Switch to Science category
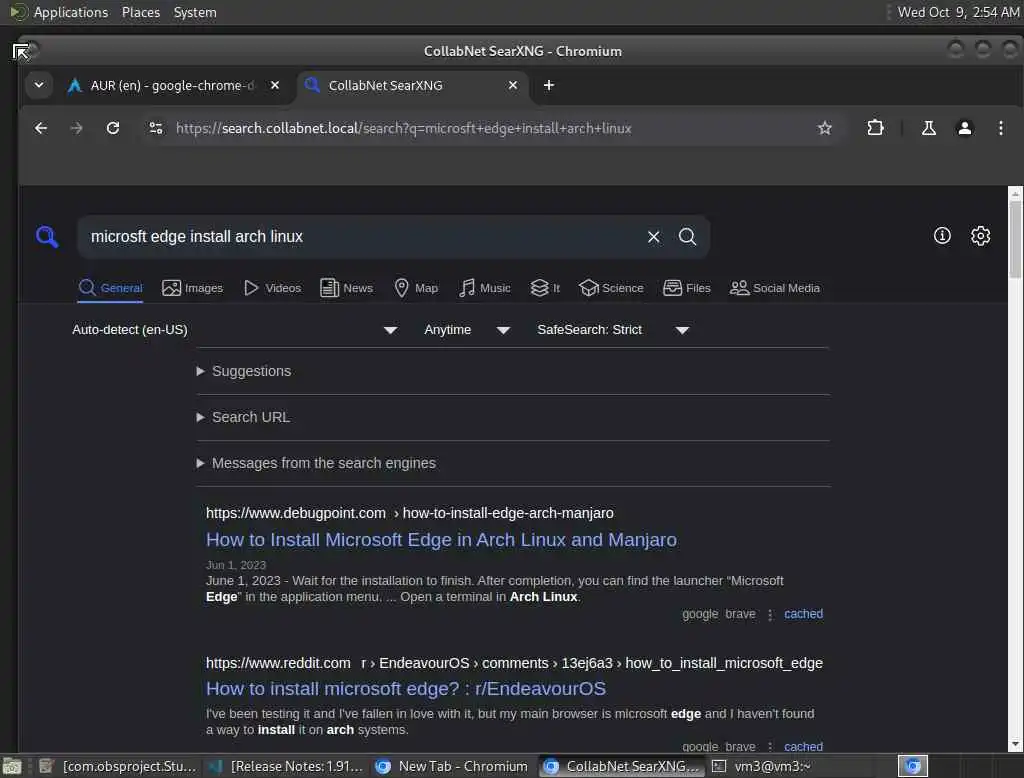 pos(611,288)
